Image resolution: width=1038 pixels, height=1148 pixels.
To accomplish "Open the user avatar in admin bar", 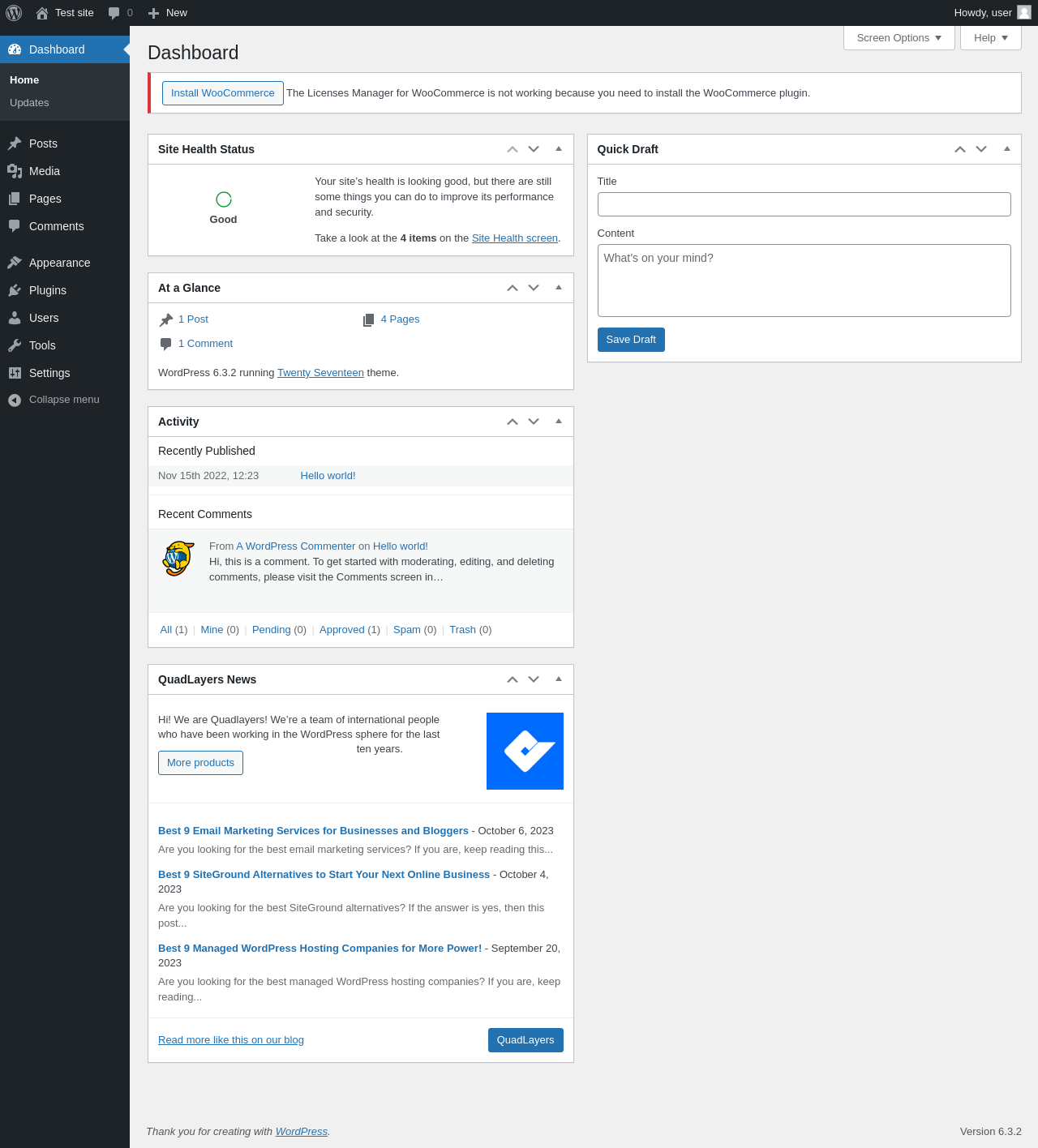I will (x=1024, y=12).
